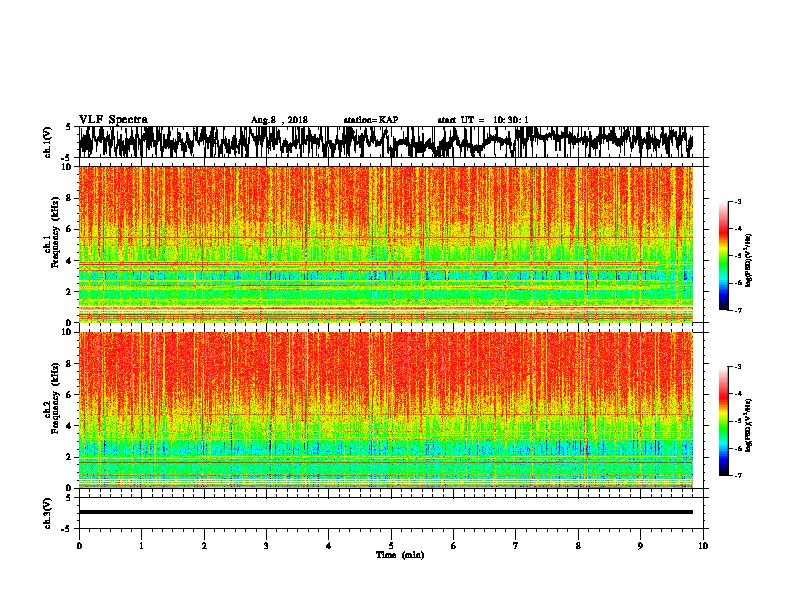Screen dimensions: 792x612
Task: Click inside the ch.2 spectrogram panel
Action: pyautogui.click(x=386, y=410)
